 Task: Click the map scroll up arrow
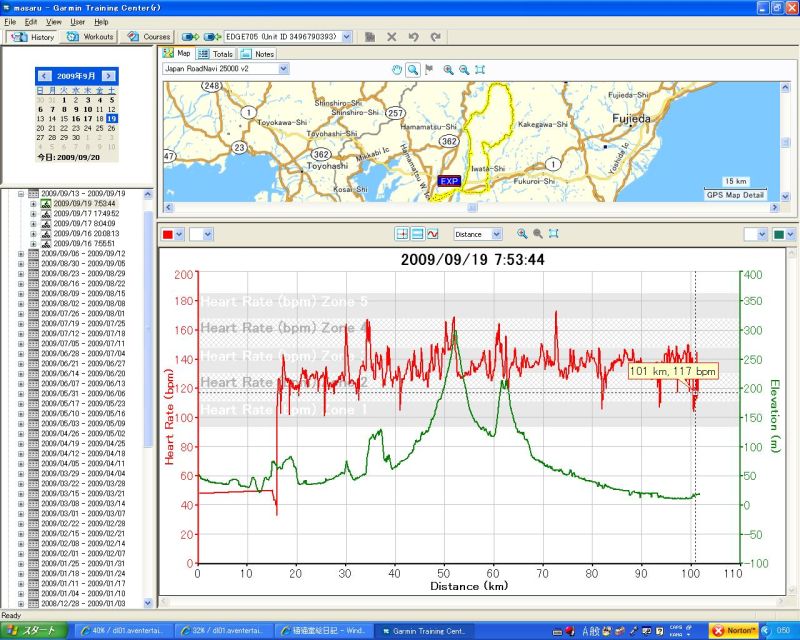point(785,88)
